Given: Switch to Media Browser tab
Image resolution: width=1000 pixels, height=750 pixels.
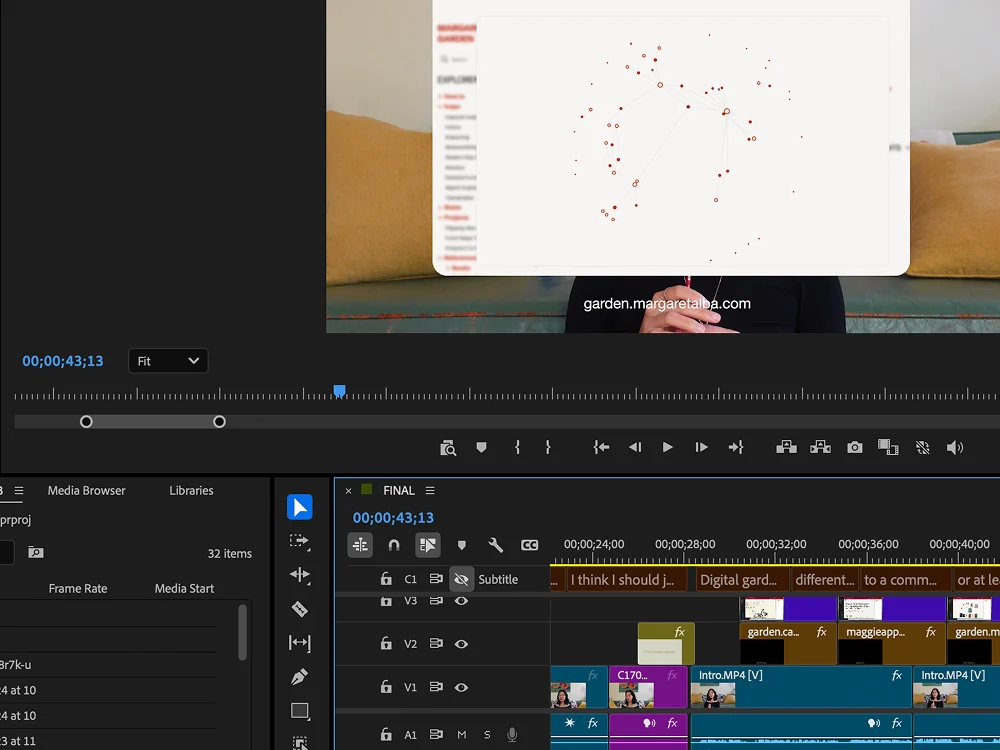Looking at the screenshot, I should pyautogui.click(x=87, y=490).
